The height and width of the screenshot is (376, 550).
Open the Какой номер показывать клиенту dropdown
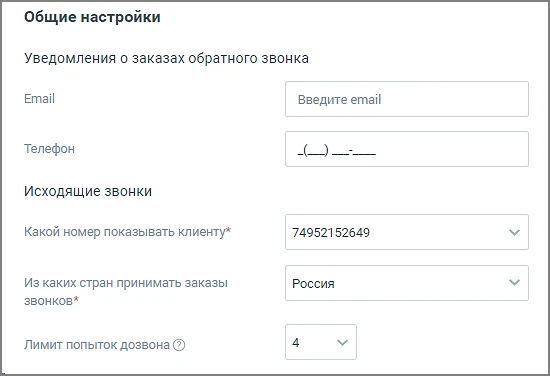coord(407,232)
